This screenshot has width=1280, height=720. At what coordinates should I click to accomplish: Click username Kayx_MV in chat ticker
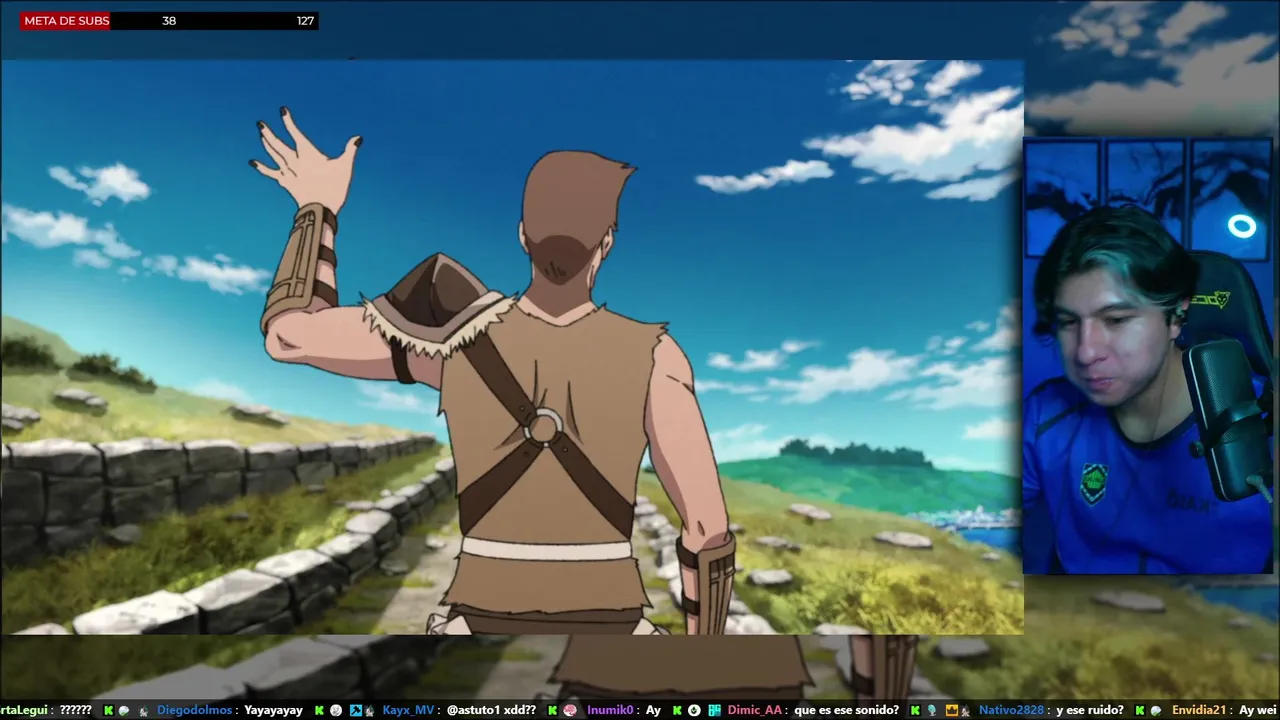(x=408, y=710)
